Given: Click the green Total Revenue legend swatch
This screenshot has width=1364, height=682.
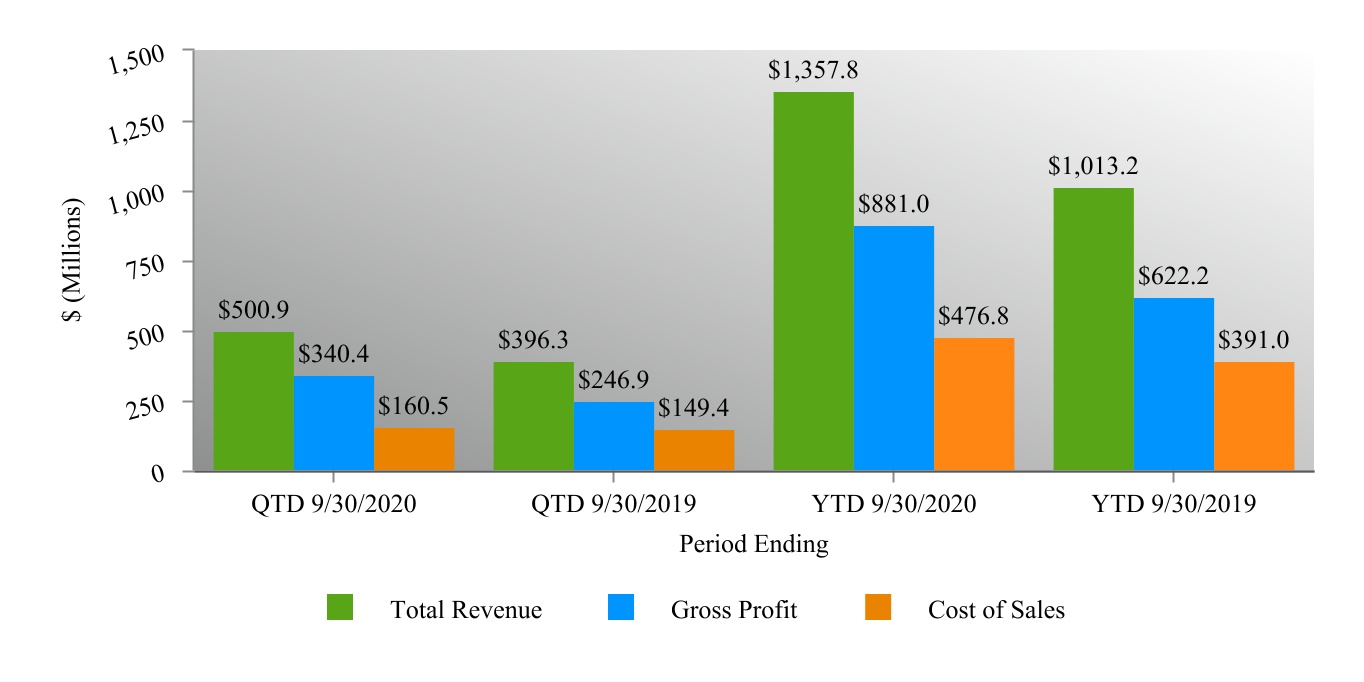Looking at the screenshot, I should click(340, 607).
